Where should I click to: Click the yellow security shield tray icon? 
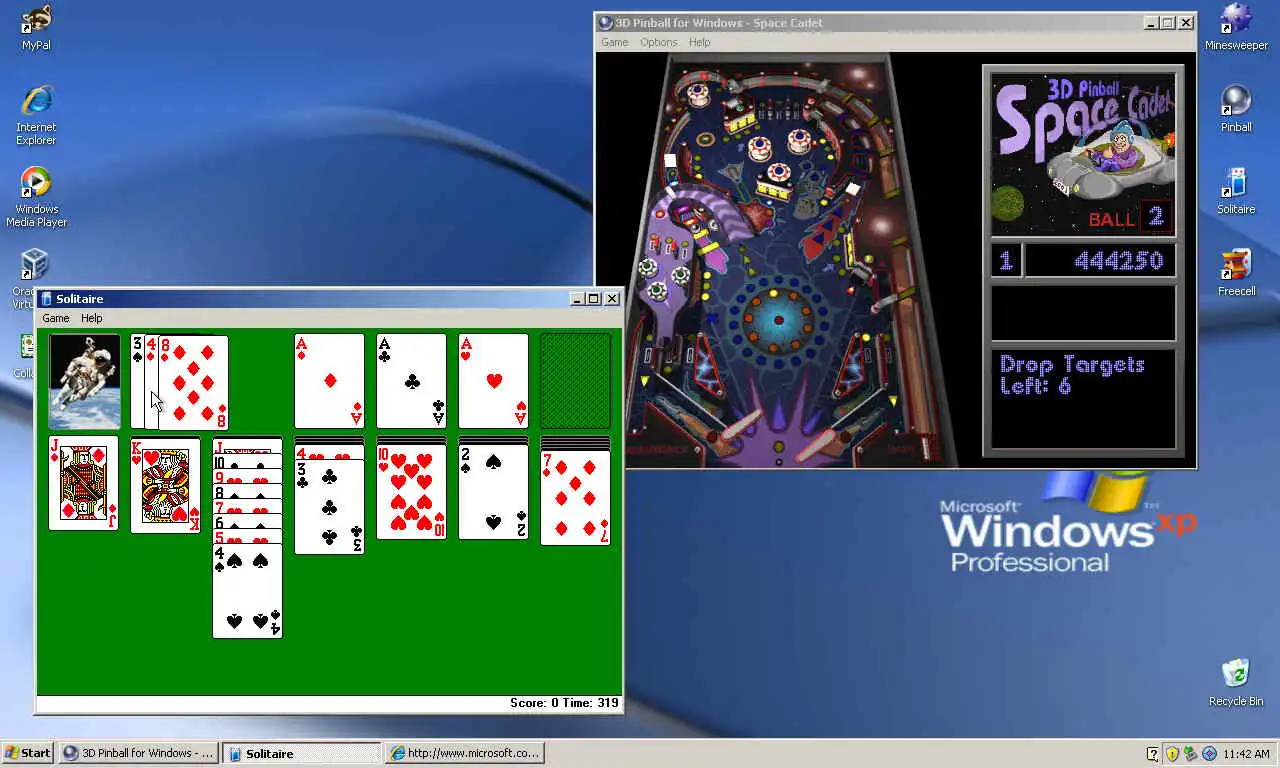point(1173,753)
